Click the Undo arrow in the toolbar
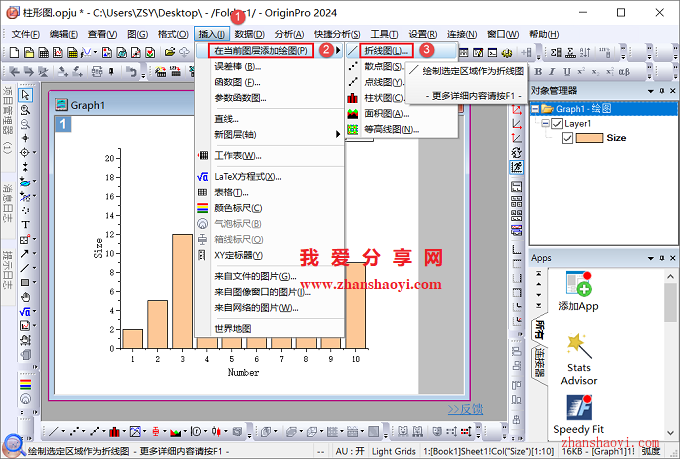This screenshot has height=459, width=680. point(131,72)
